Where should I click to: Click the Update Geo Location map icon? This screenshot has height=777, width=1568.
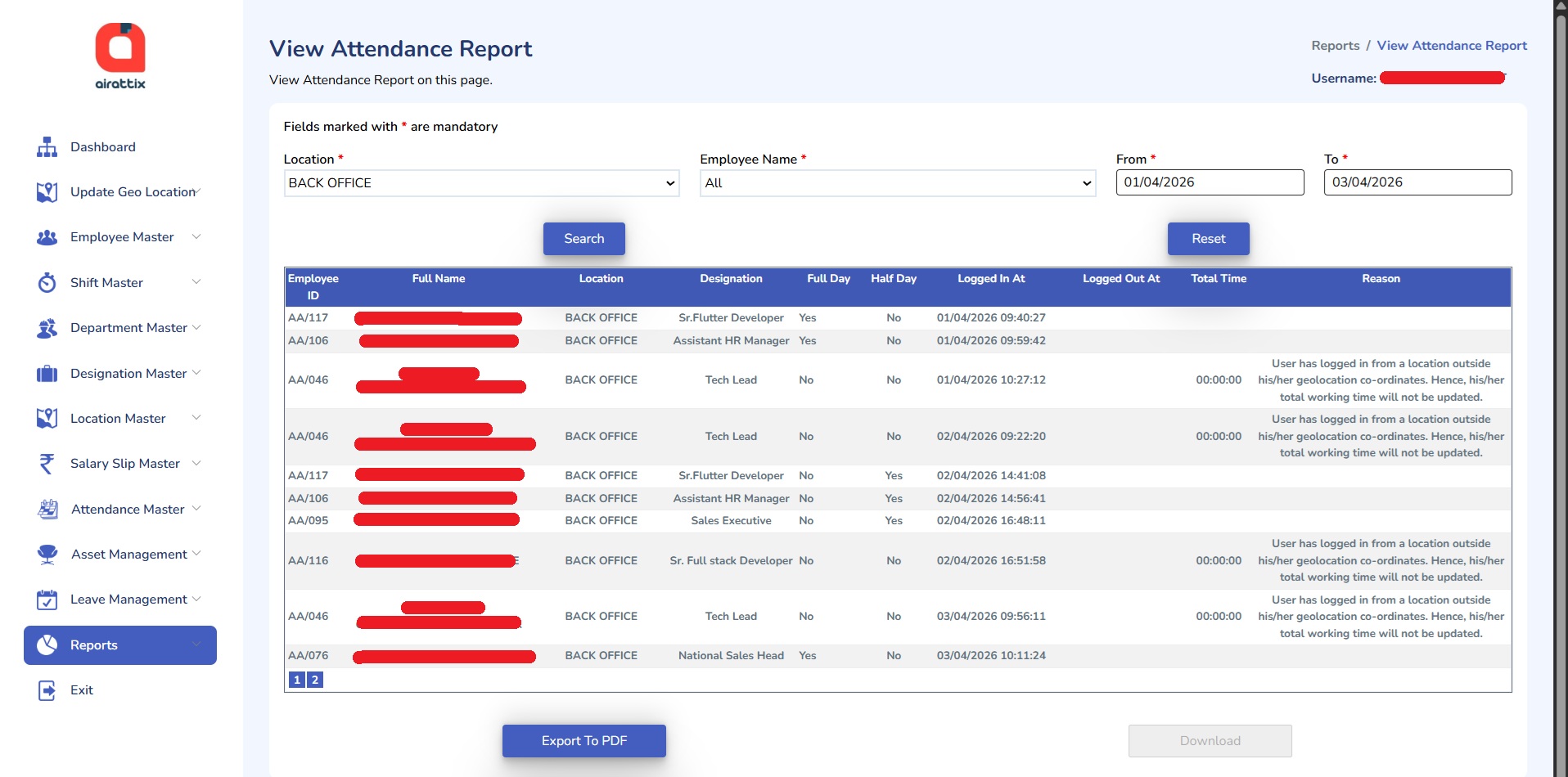click(x=47, y=192)
